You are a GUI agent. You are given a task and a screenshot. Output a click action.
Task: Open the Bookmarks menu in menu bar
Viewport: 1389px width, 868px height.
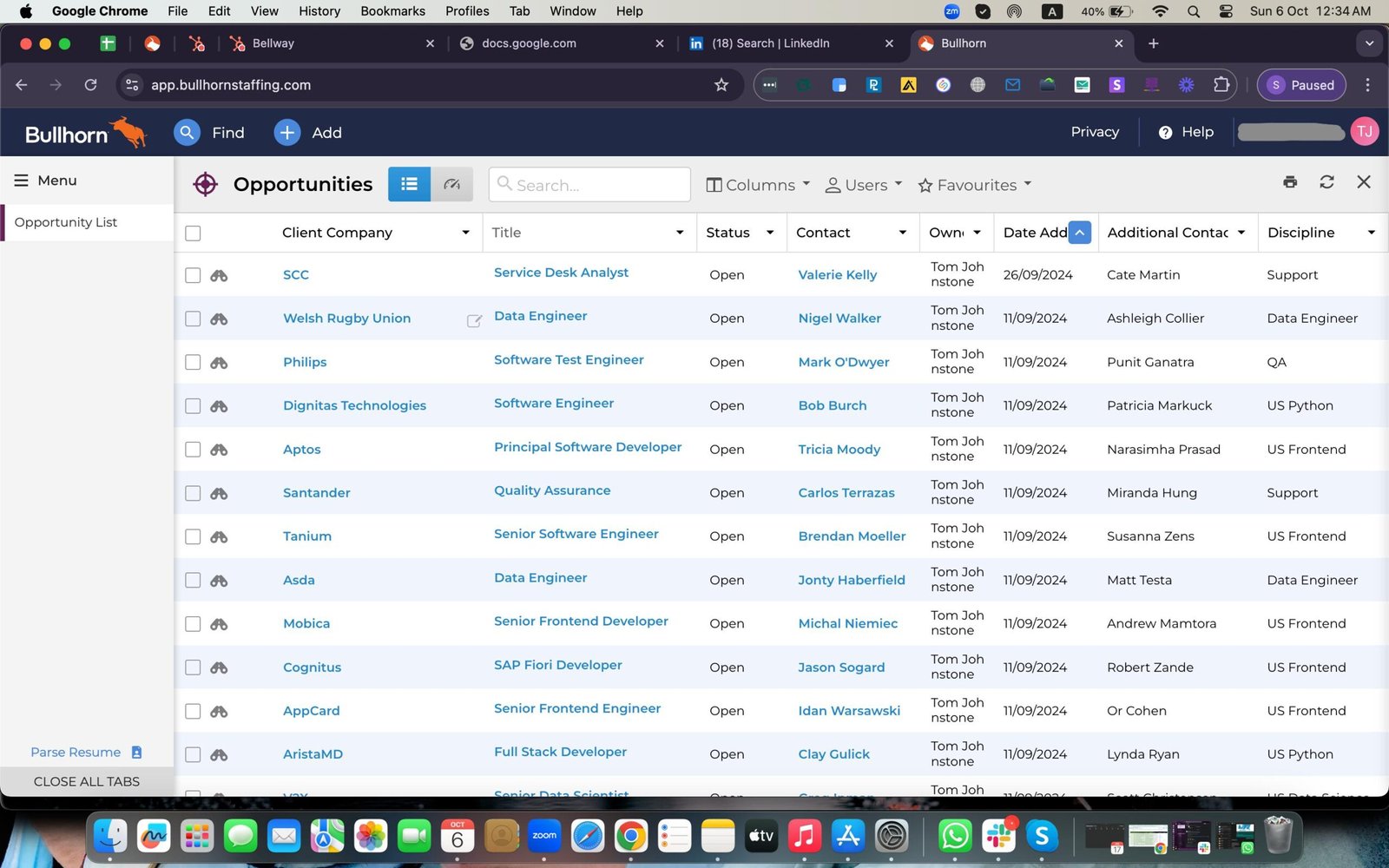[392, 11]
